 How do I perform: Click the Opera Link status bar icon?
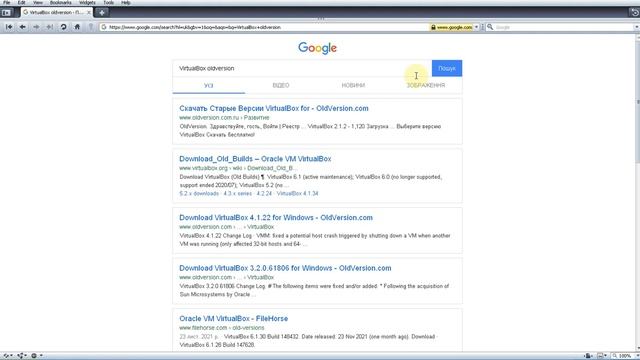click(6, 356)
